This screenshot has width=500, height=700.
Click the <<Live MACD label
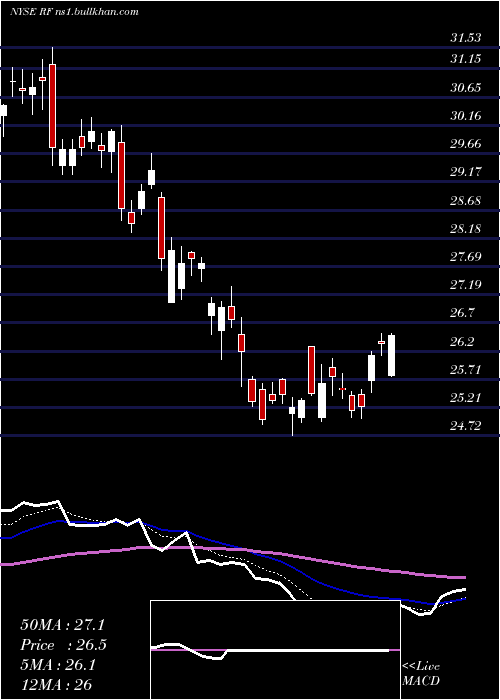pos(421,674)
